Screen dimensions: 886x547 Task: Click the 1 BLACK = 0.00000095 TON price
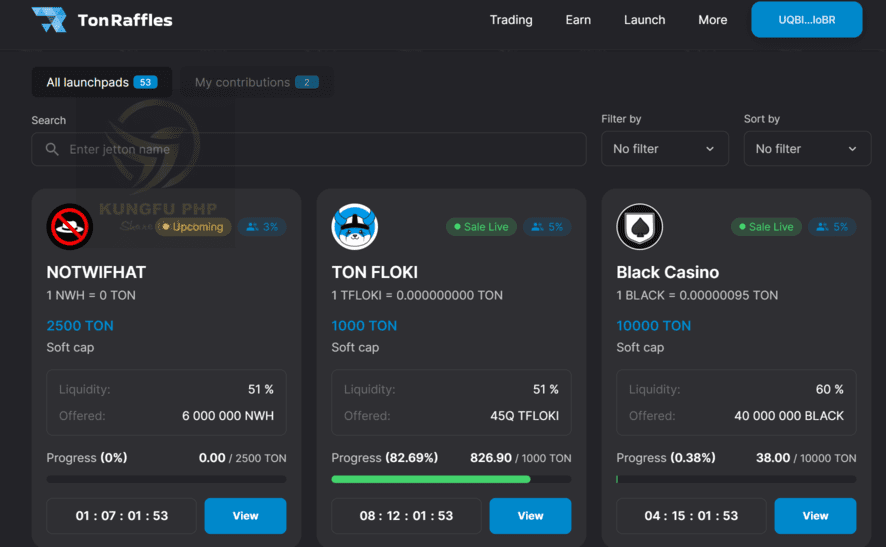click(697, 296)
